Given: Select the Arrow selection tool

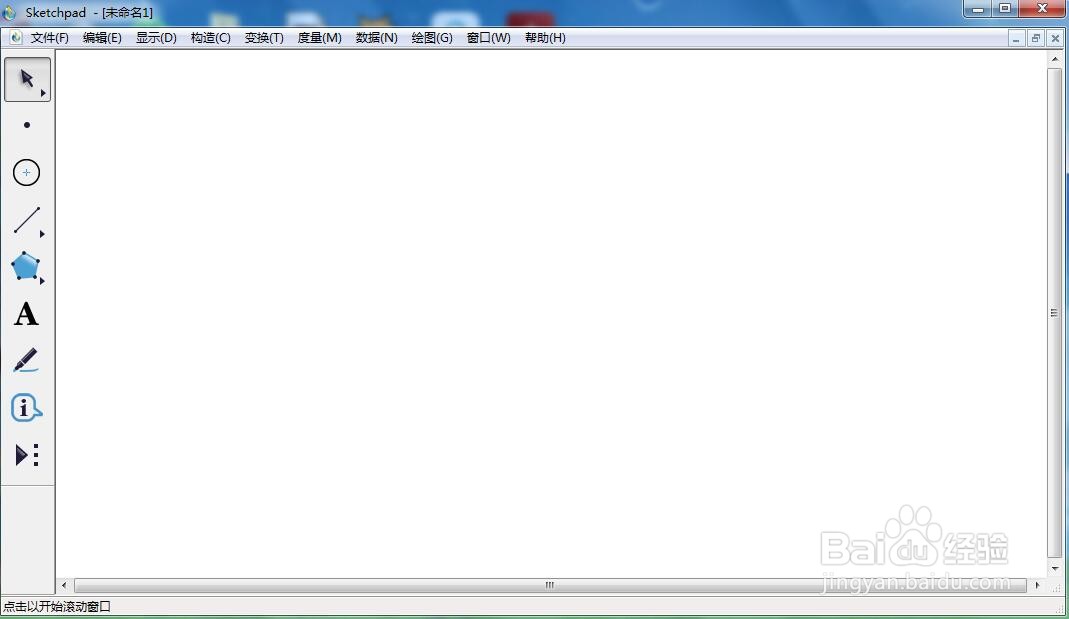Looking at the screenshot, I should click(x=27, y=79).
